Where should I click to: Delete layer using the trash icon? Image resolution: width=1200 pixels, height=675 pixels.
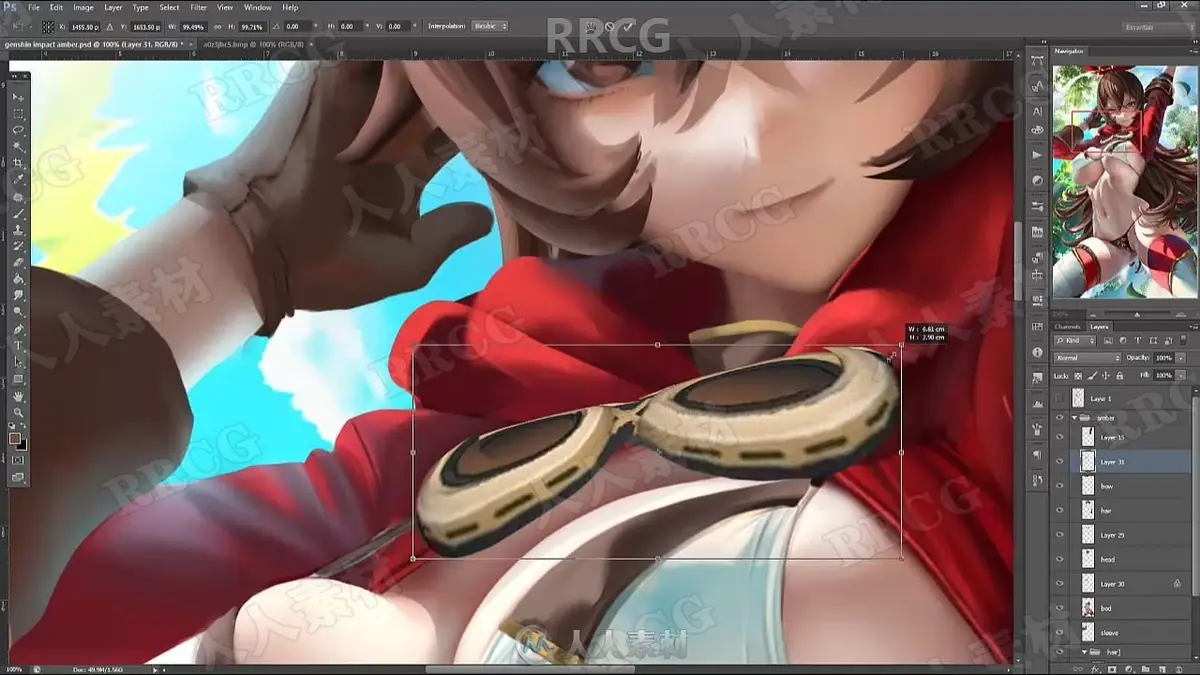1177,668
